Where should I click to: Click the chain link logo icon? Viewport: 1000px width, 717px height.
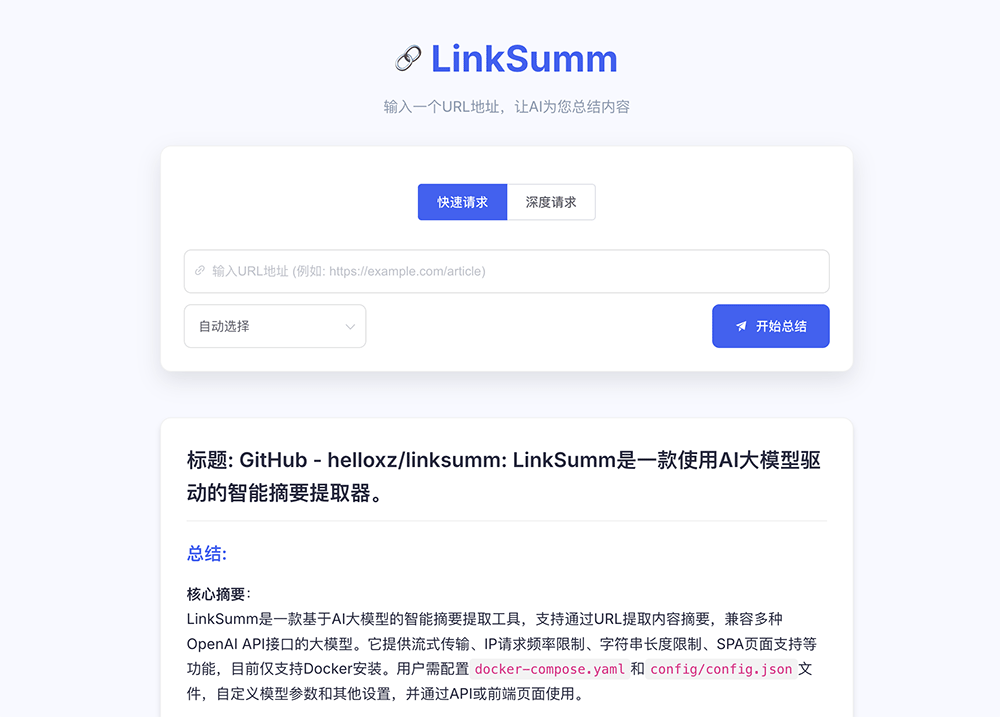click(408, 59)
